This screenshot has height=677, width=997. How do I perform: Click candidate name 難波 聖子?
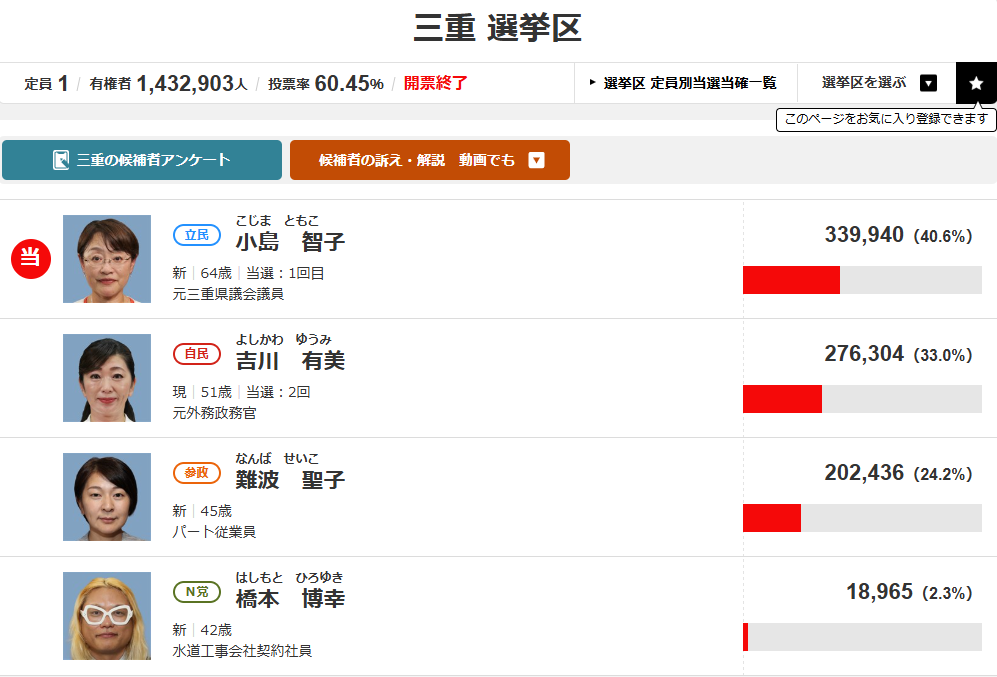(290, 480)
